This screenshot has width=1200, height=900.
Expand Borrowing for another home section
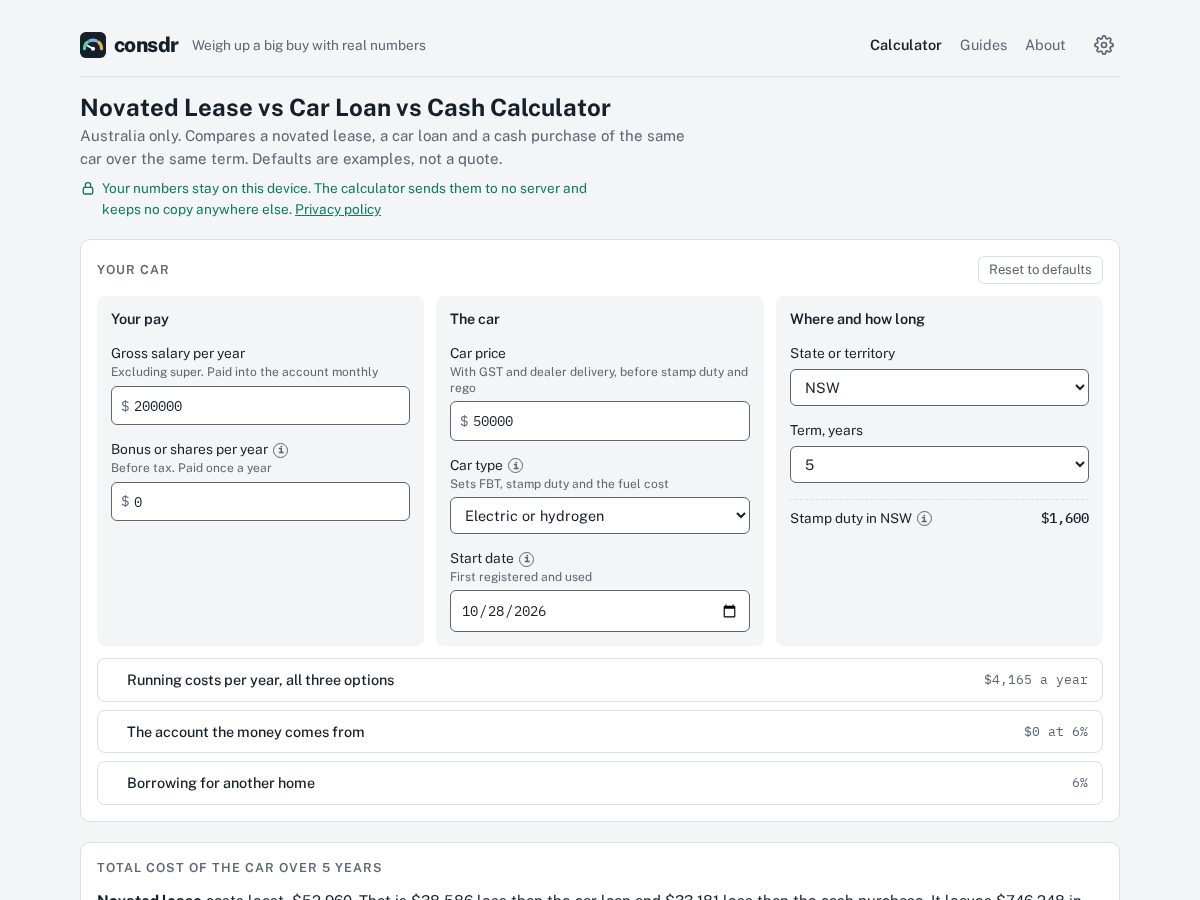pos(600,783)
